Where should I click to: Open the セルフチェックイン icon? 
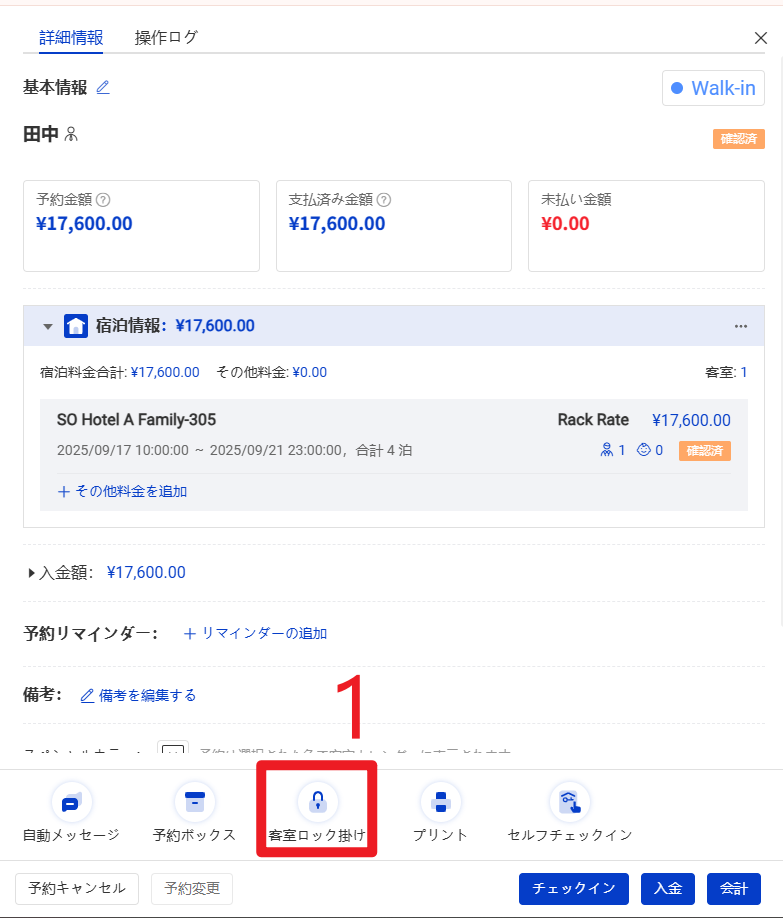pos(569,802)
